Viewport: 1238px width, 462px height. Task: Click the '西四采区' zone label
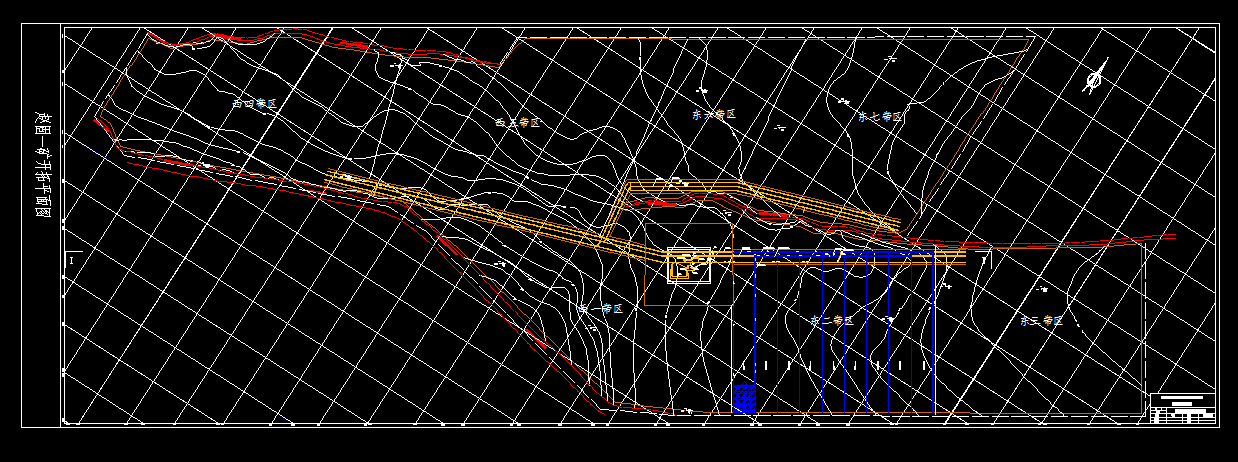pyautogui.click(x=254, y=103)
